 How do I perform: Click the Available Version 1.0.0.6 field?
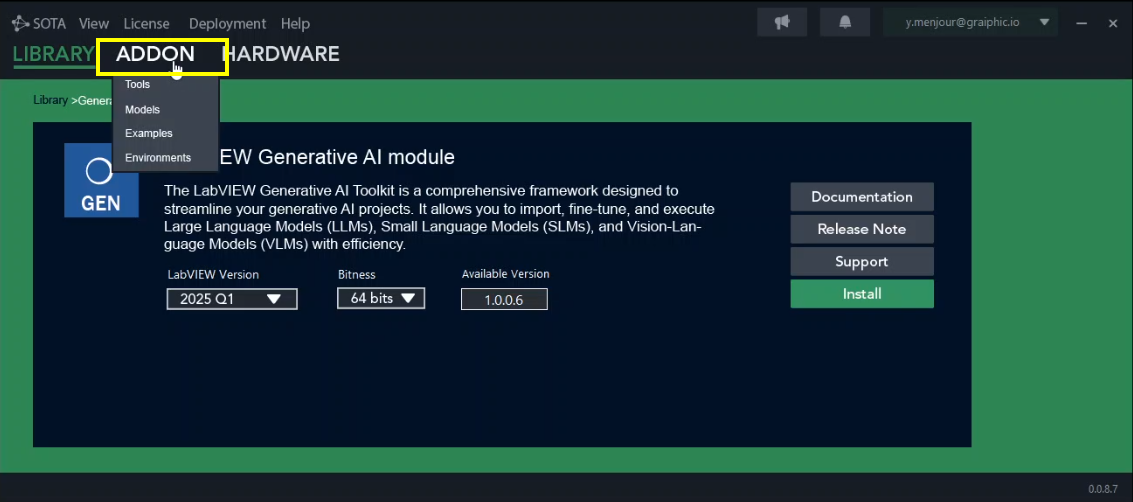(504, 300)
